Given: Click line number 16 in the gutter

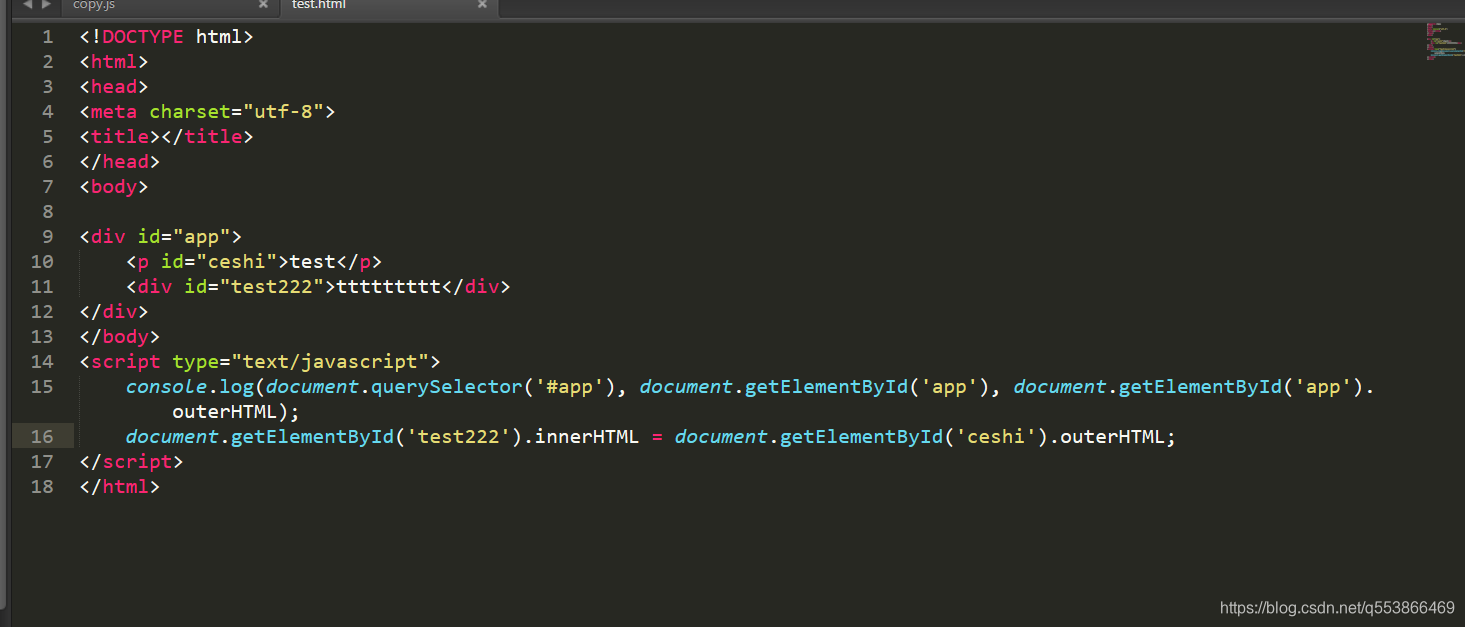Looking at the screenshot, I should tap(42, 436).
